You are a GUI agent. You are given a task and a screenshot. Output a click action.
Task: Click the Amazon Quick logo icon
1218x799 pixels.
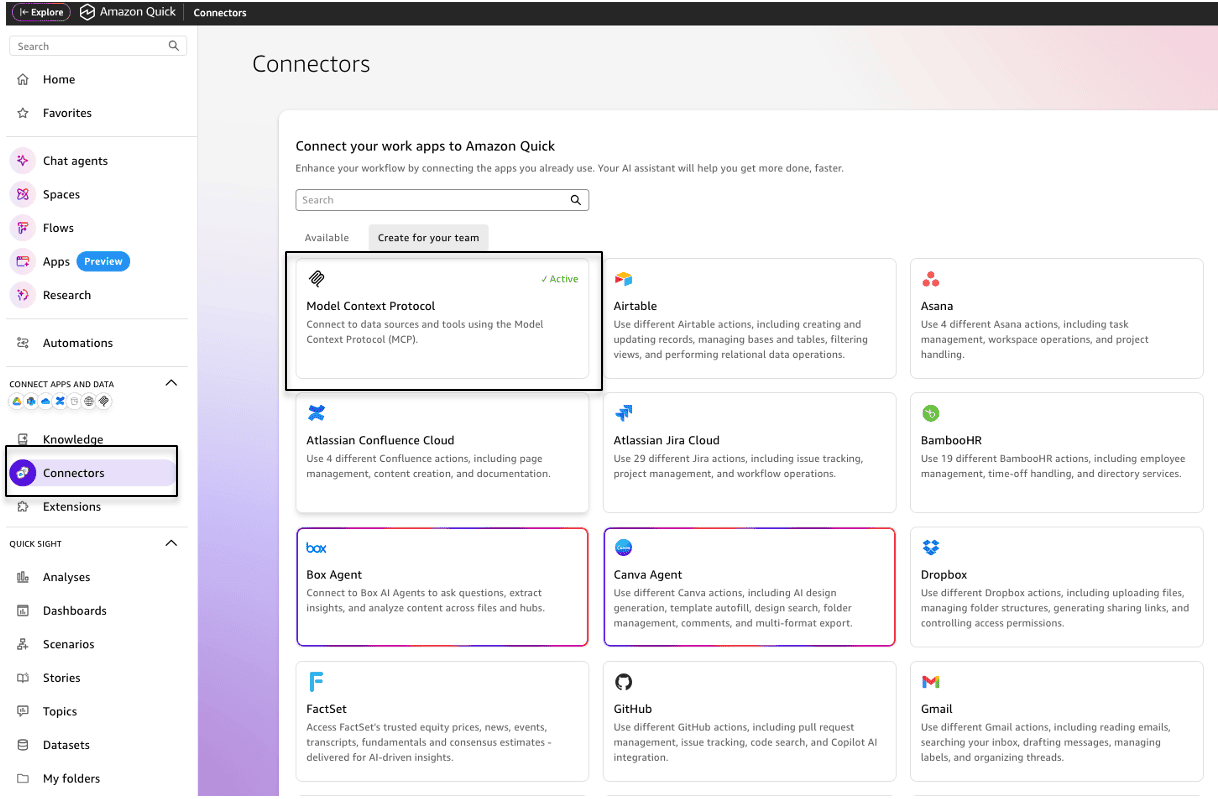[x=87, y=13]
